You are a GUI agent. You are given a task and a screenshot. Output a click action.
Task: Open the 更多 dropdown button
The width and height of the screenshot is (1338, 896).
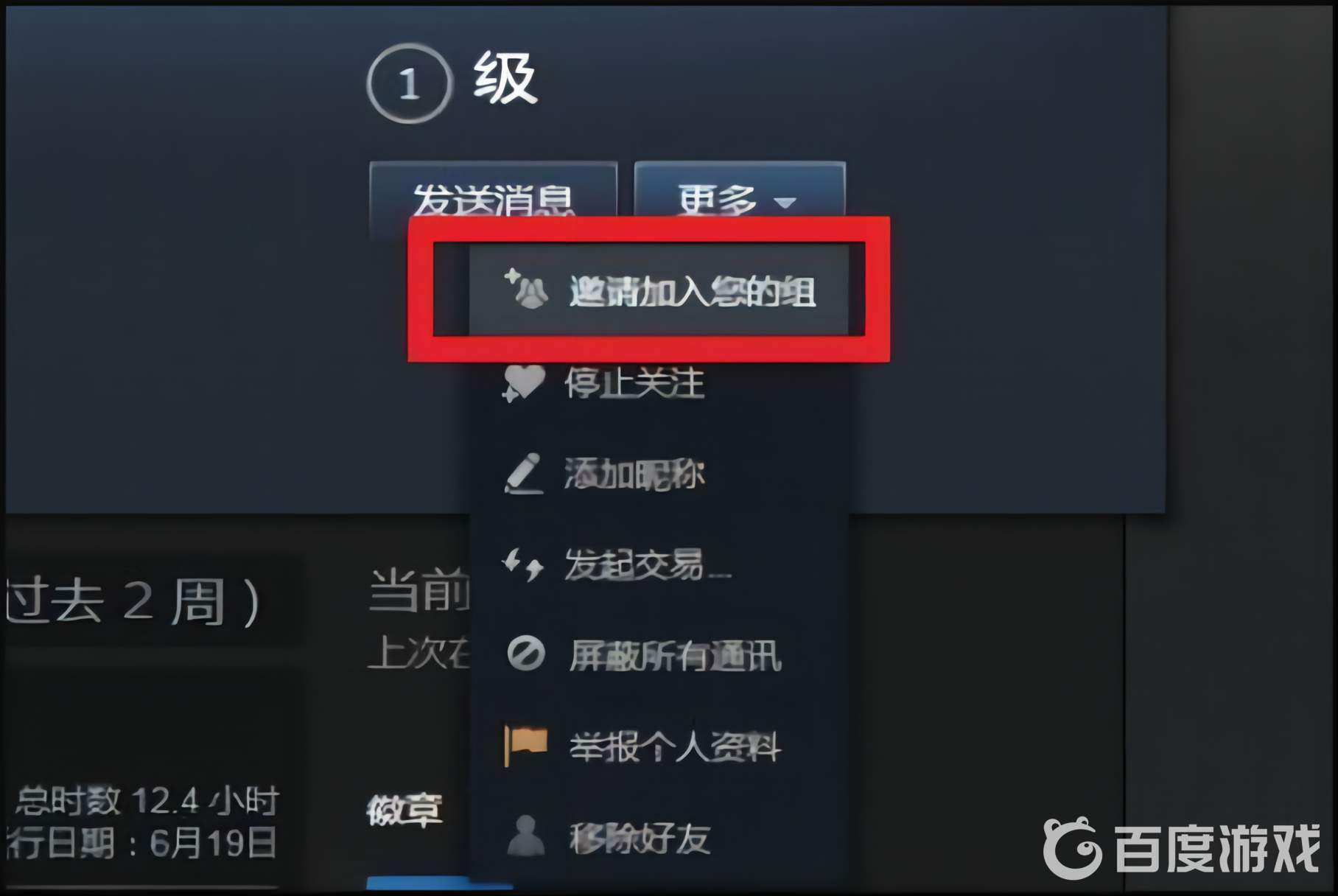[x=739, y=192]
